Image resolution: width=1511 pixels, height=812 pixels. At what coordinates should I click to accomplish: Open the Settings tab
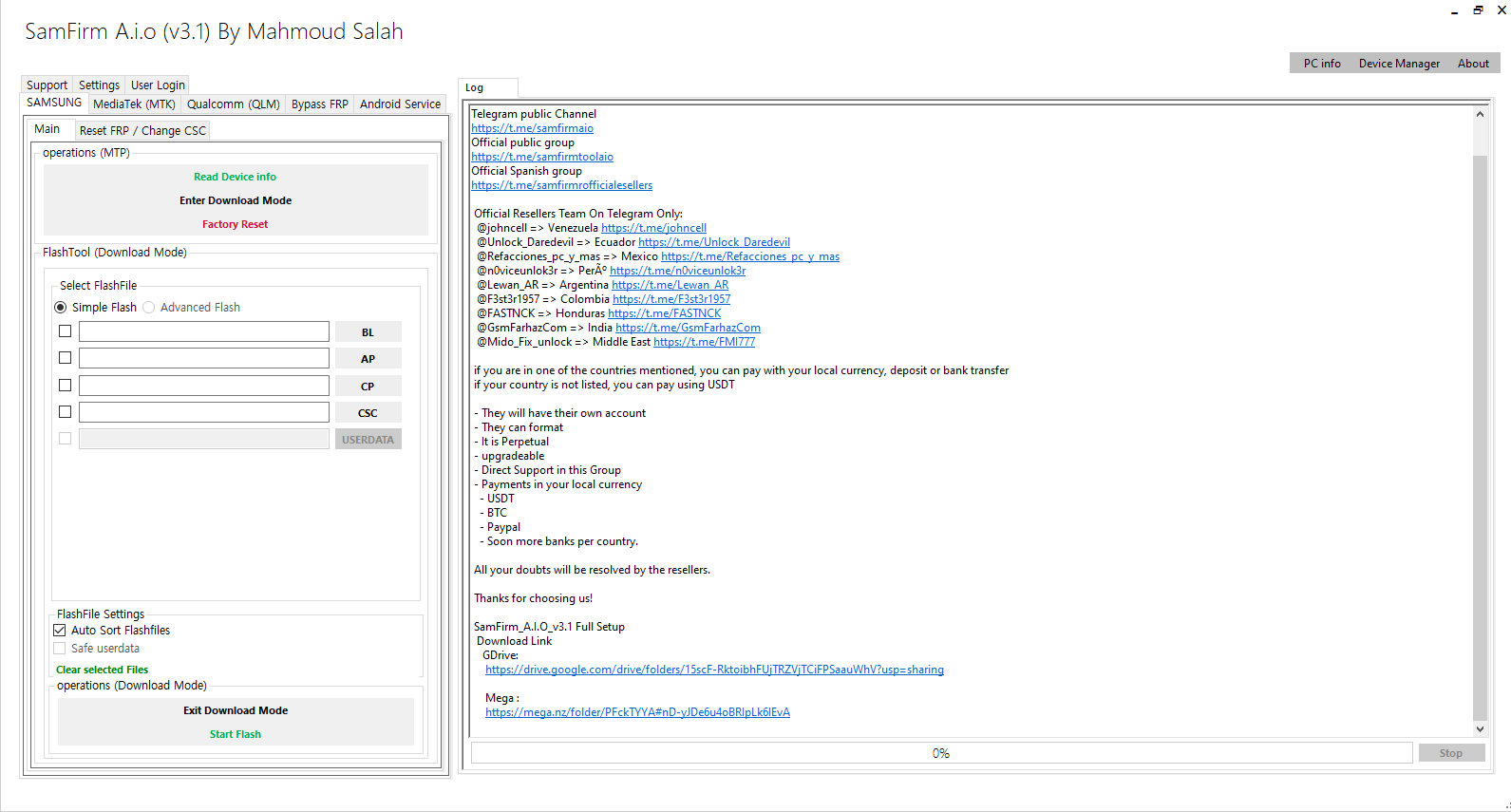[x=99, y=85]
